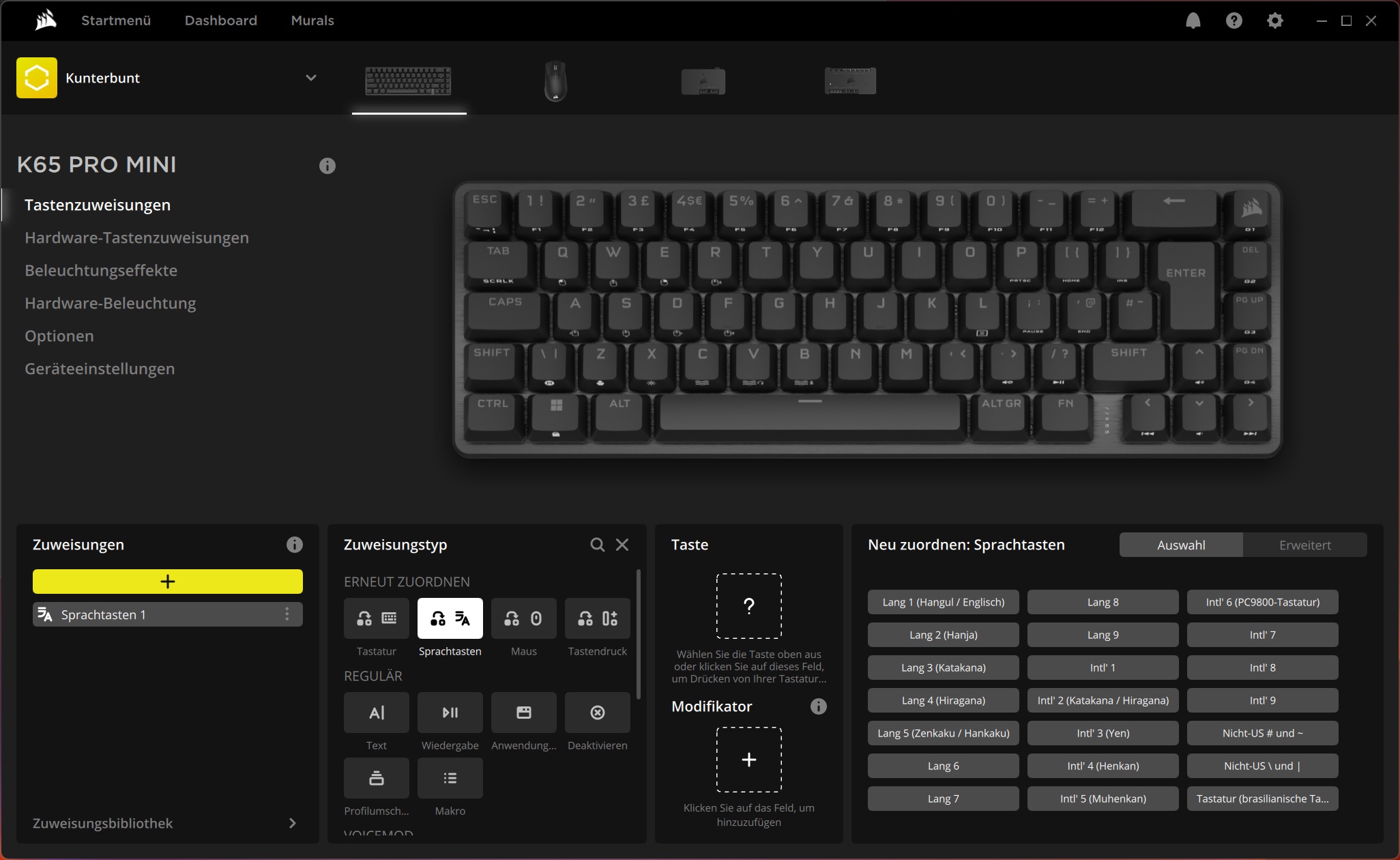
Task: Open Optionen section
Action: tap(59, 336)
